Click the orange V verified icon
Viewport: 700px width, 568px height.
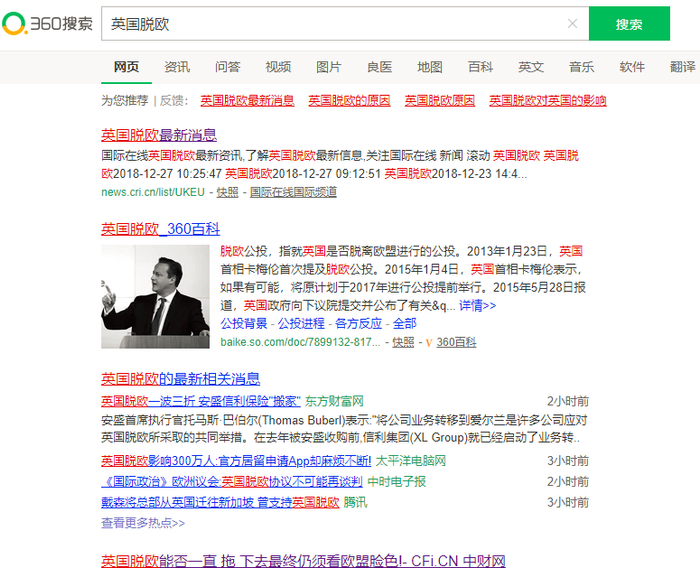point(429,343)
